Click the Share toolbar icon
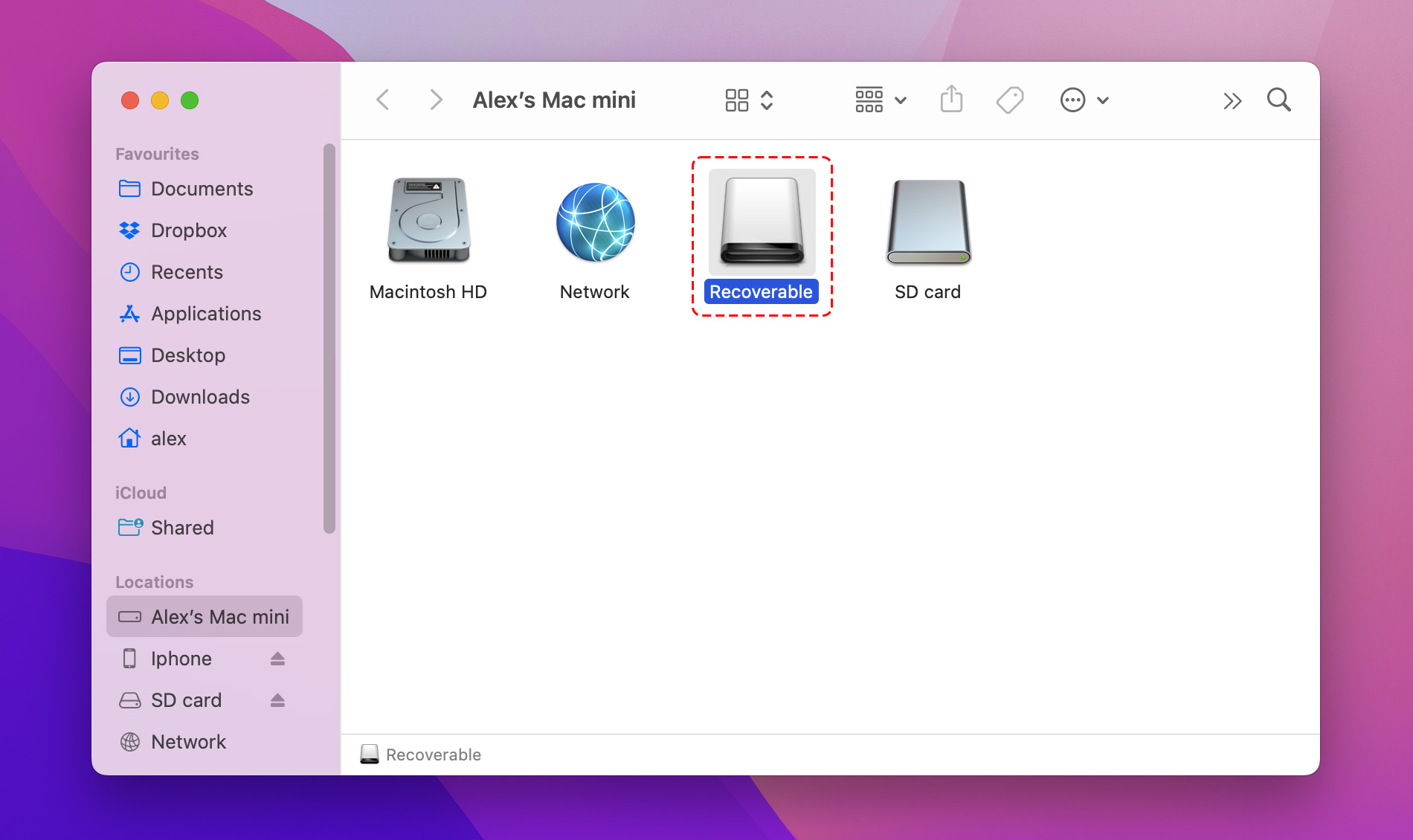1413x840 pixels. pyautogui.click(x=951, y=100)
